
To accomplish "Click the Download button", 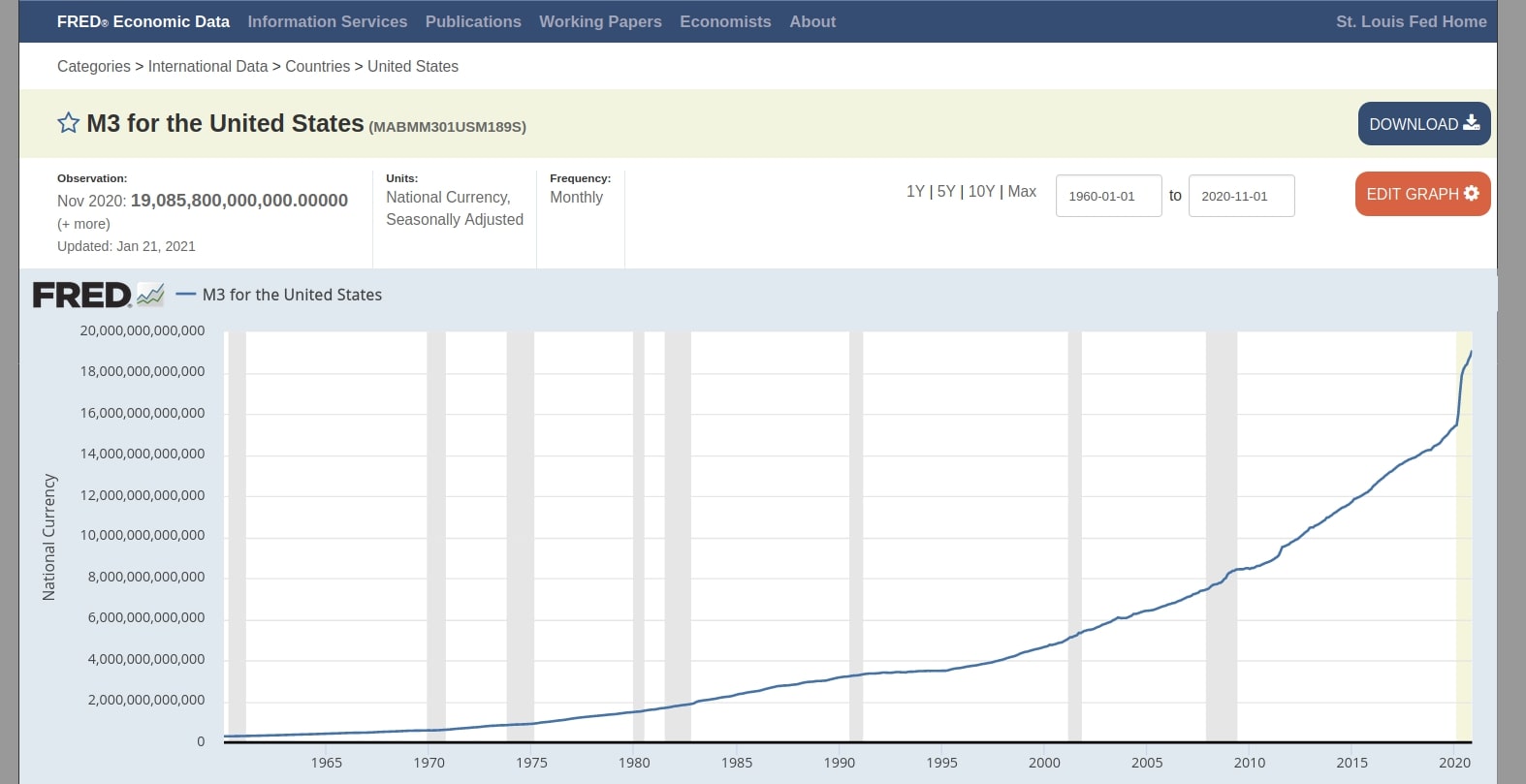I will pos(1423,124).
